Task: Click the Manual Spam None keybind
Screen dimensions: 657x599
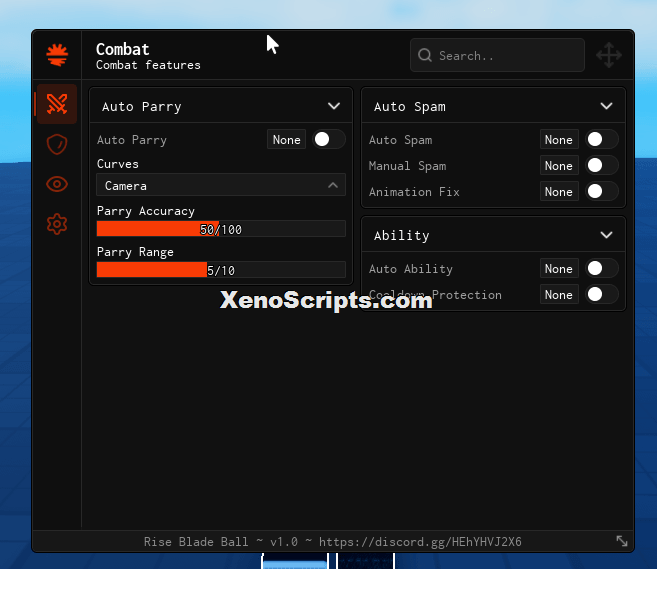Action: [x=559, y=165]
